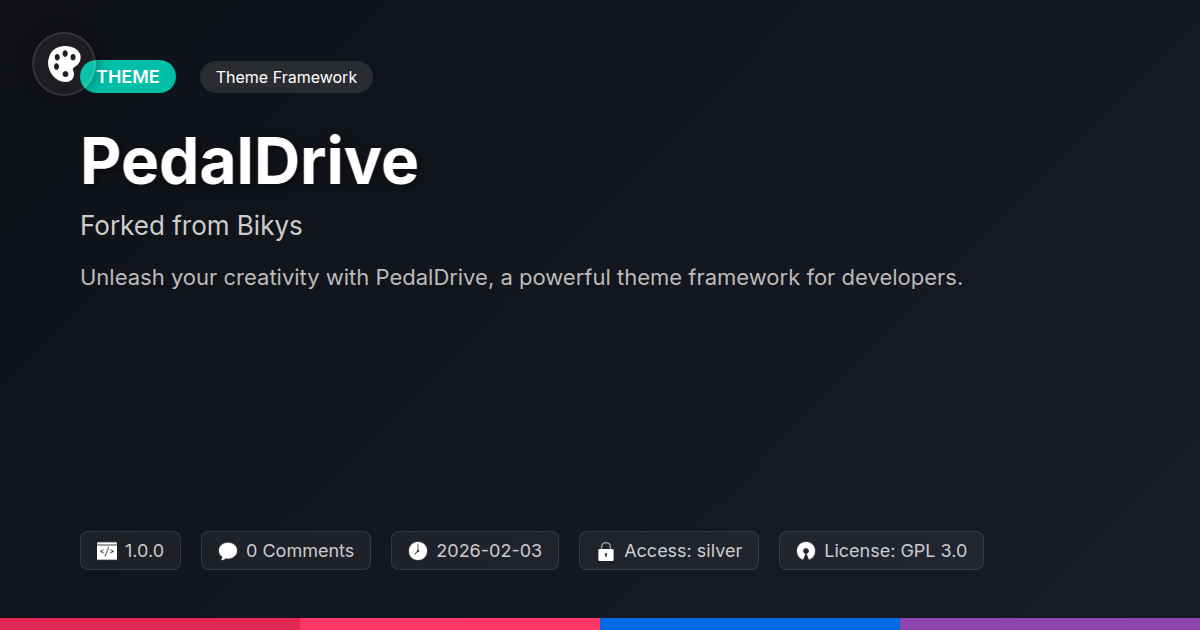The height and width of the screenshot is (630, 1200).
Task: Select the THEME badge
Action: [128, 77]
